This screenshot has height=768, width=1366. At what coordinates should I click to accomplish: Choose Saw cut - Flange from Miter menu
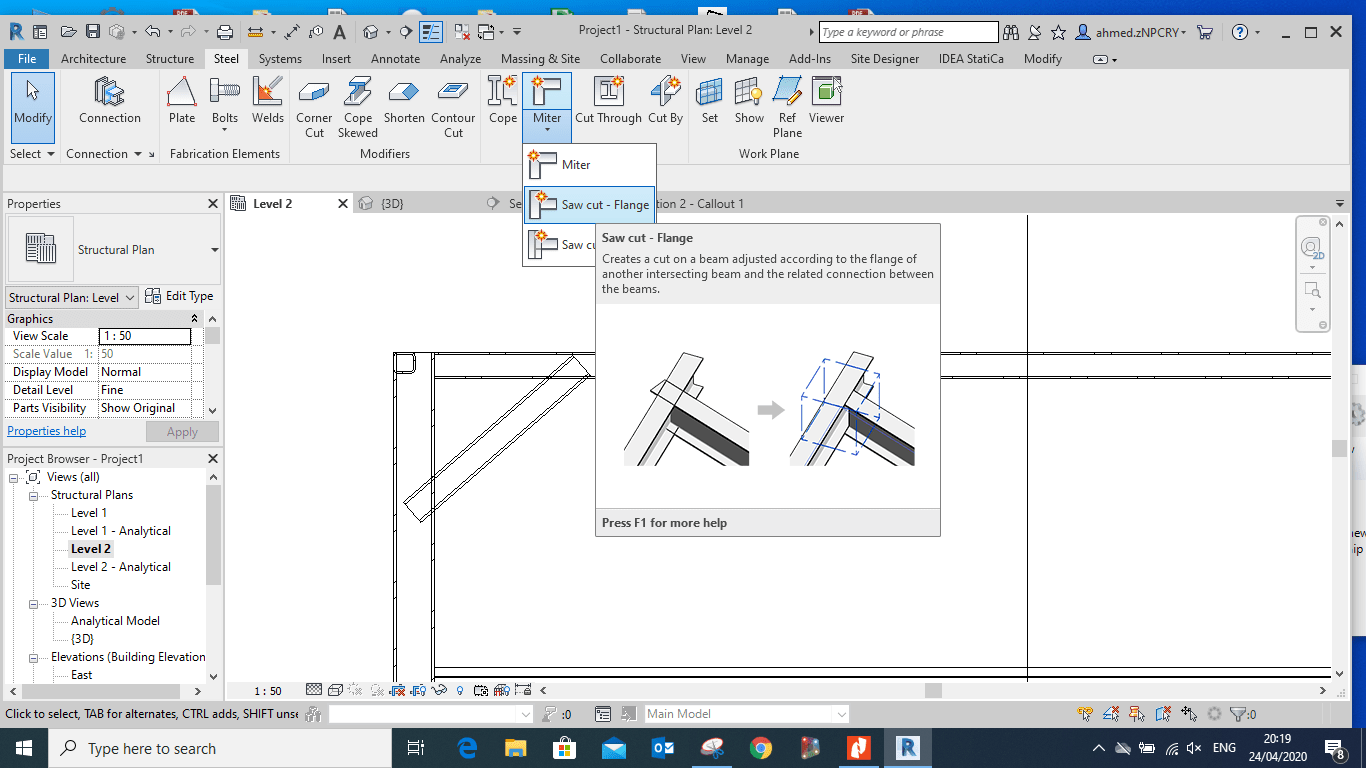(589, 203)
